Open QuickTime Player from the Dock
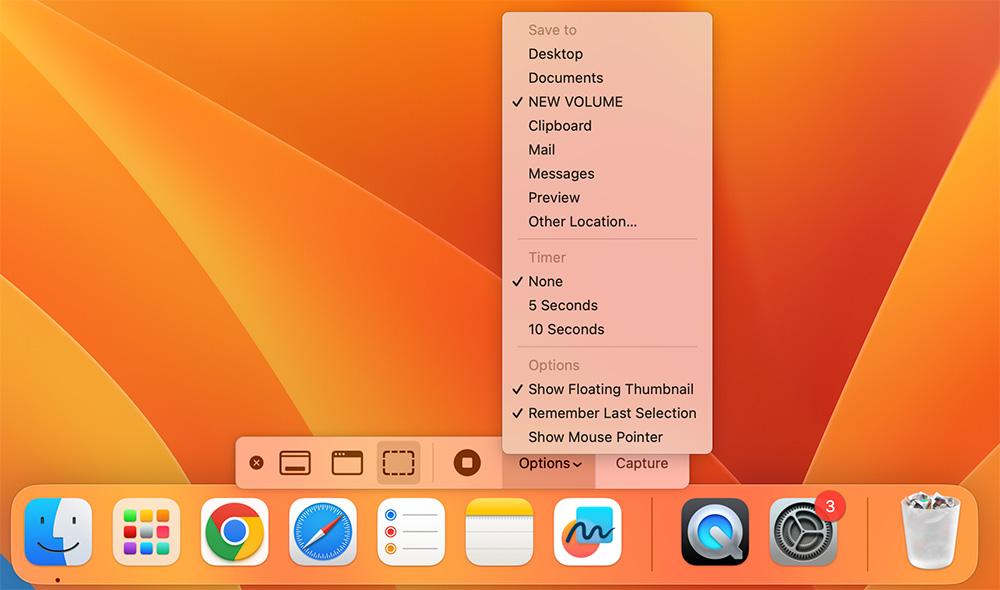 (x=715, y=532)
